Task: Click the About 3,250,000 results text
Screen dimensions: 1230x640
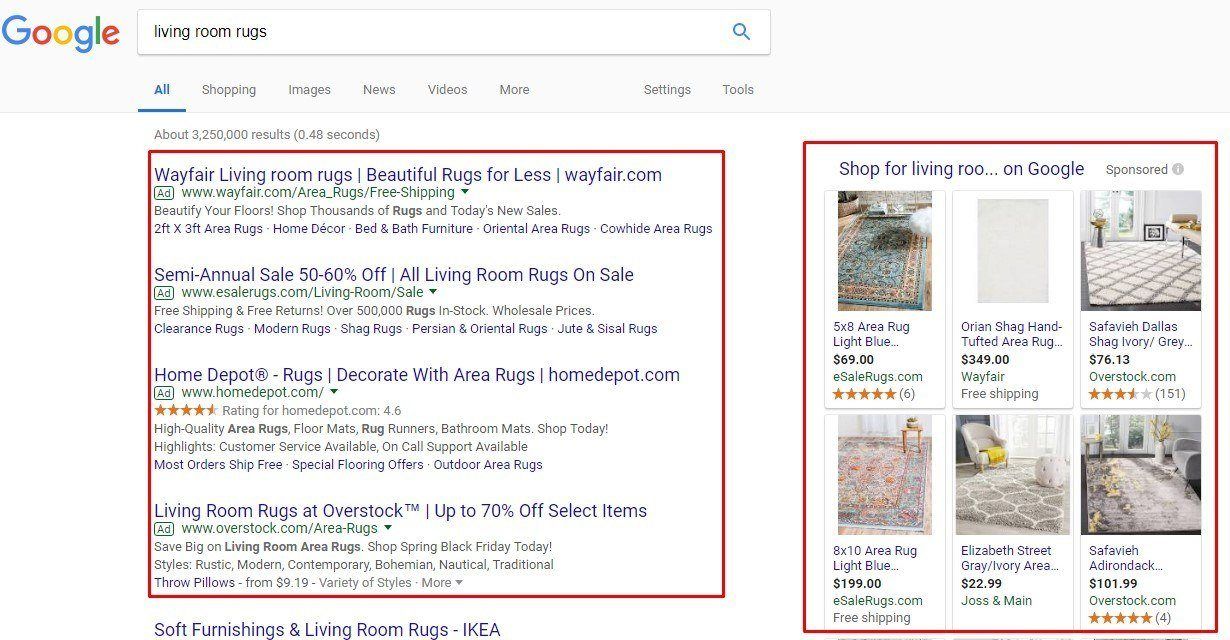Action: (267, 134)
